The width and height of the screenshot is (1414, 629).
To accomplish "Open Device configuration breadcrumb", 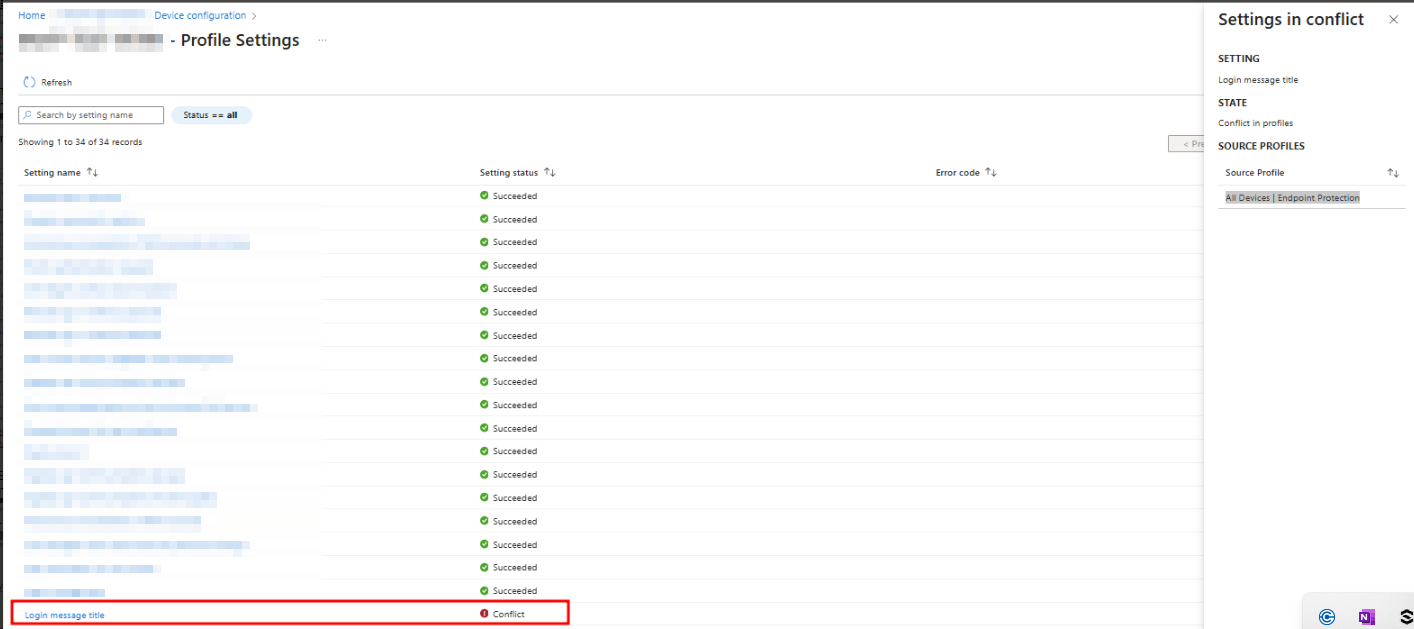I will point(200,16).
